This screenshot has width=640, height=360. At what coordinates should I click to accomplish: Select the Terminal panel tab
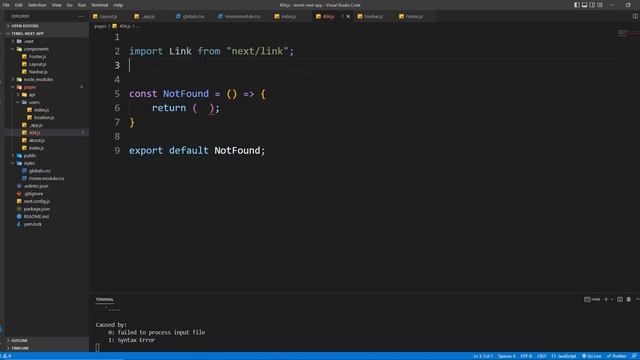coord(104,300)
